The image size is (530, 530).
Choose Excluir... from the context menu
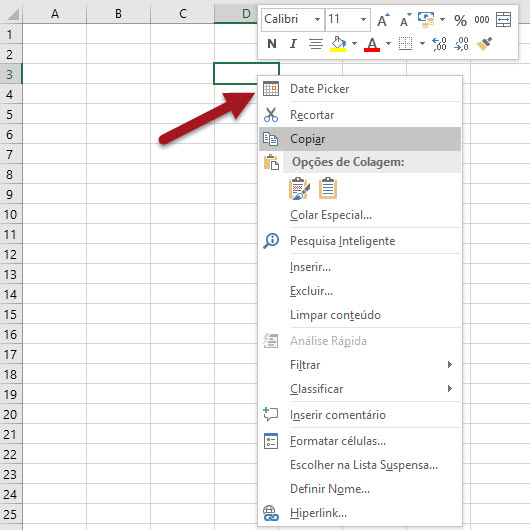tap(360, 291)
